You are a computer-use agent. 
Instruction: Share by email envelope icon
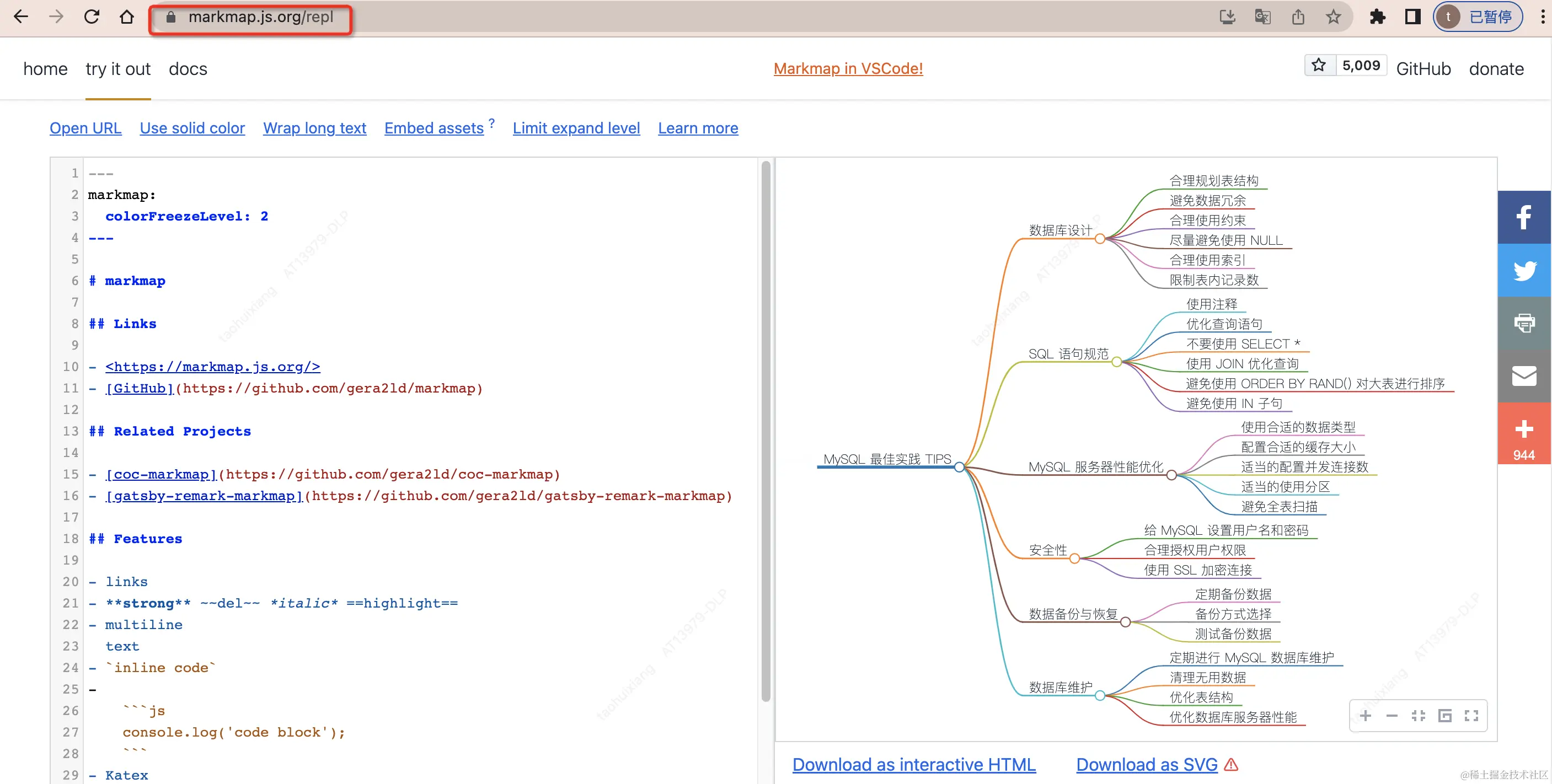pos(1524,377)
